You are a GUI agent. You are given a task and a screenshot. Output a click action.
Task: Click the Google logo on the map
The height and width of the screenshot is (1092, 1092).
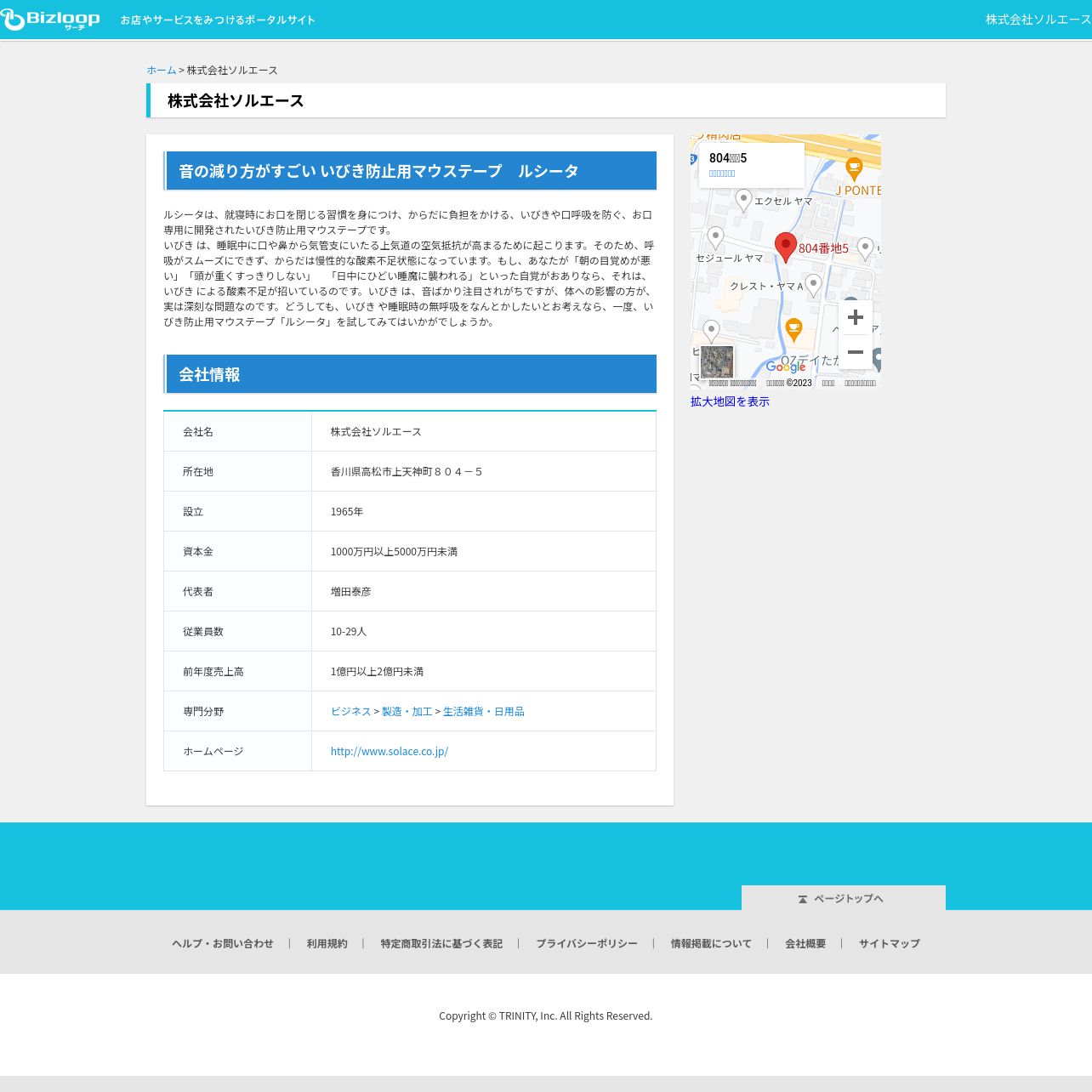coord(786,367)
